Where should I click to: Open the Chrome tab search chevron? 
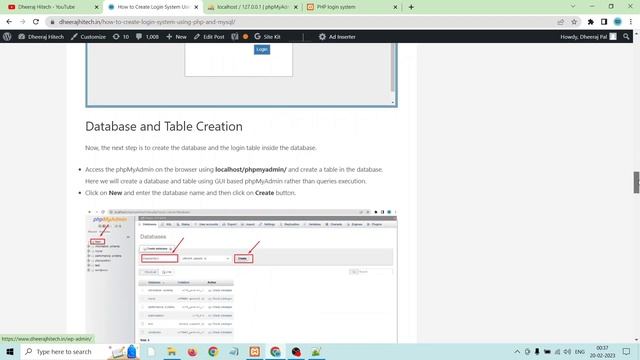click(573, 7)
